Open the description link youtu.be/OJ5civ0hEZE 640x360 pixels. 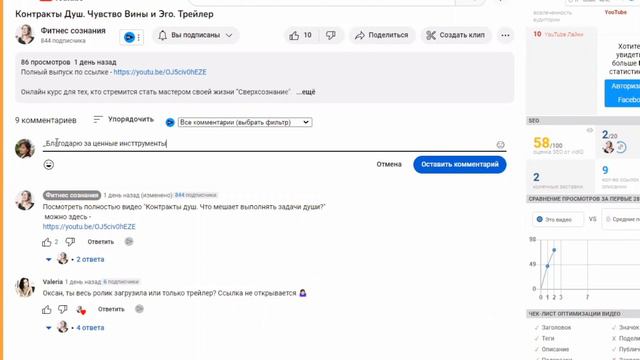(x=160, y=72)
